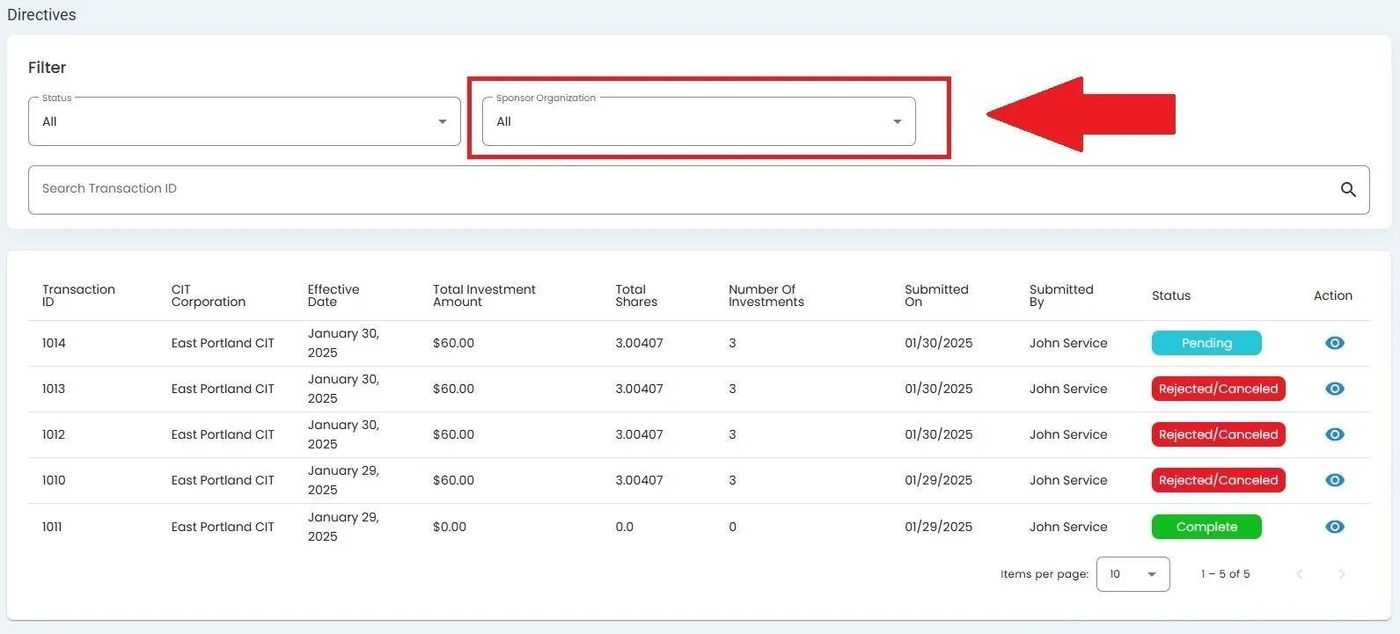Click the Pending status badge

pos(1206,343)
